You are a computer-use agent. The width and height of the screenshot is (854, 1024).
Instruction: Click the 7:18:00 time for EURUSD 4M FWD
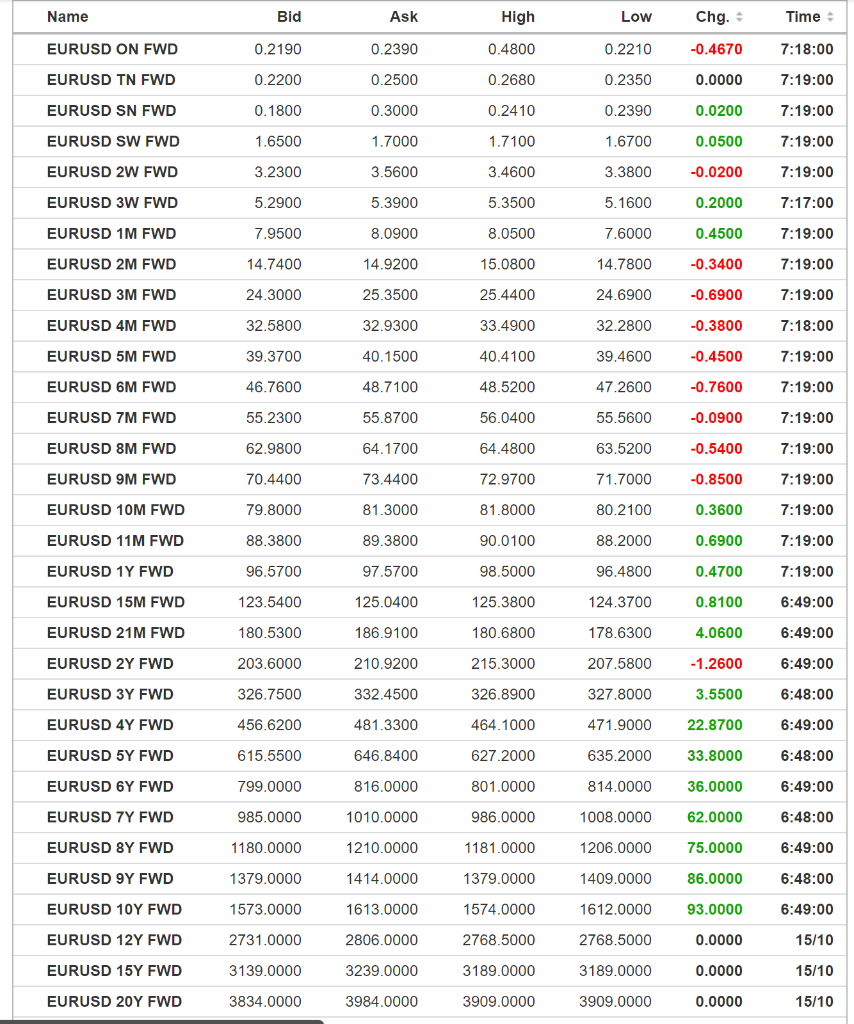pyautogui.click(x=809, y=325)
